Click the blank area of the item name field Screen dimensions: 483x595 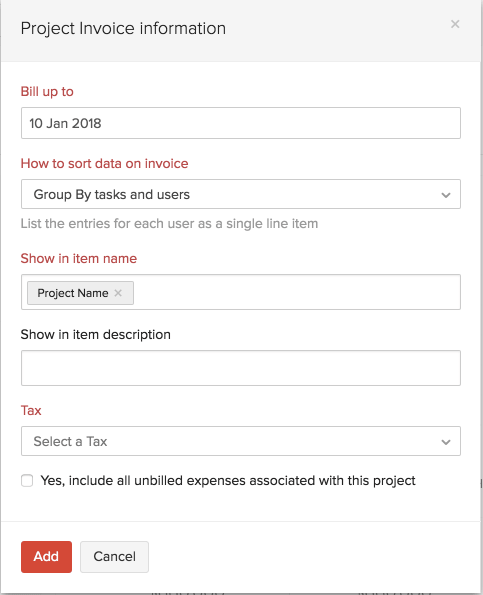[296, 292]
